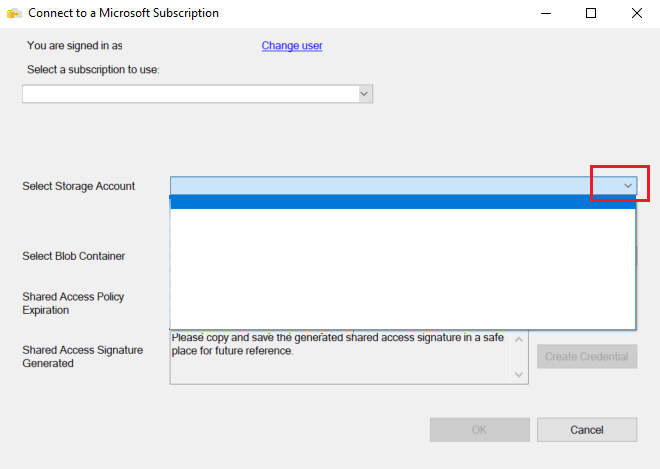Click the Select Blob Container label
Image resolution: width=660 pixels, height=469 pixels.
(x=74, y=256)
